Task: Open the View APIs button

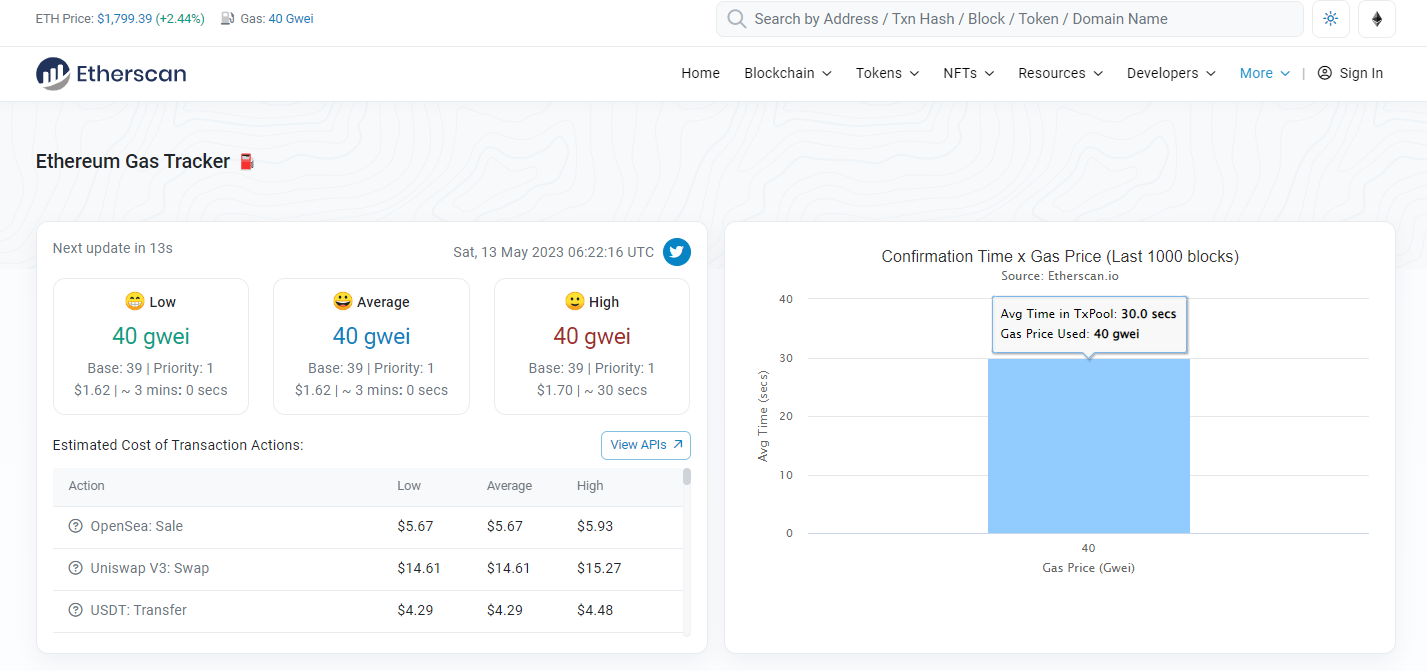Action: tap(646, 445)
